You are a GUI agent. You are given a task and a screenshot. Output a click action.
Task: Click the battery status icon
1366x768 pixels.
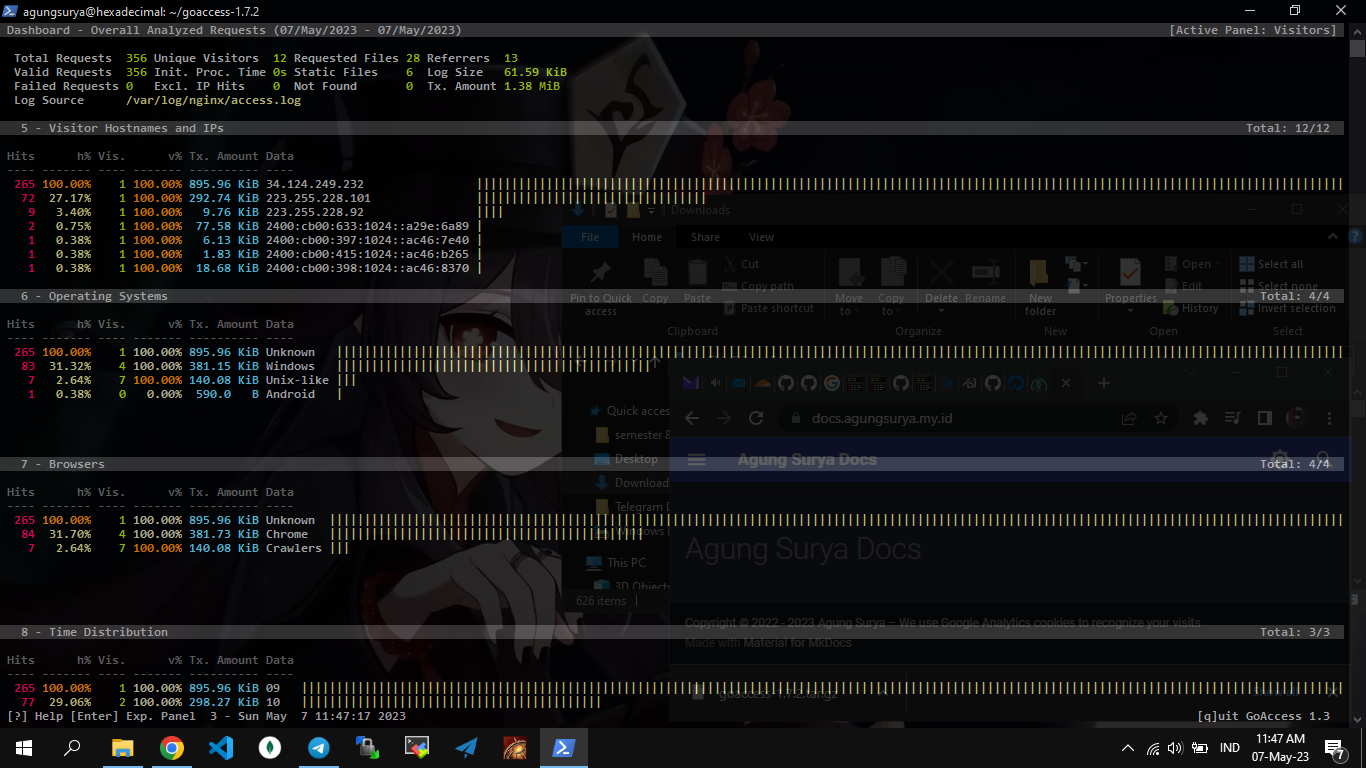[1200, 748]
